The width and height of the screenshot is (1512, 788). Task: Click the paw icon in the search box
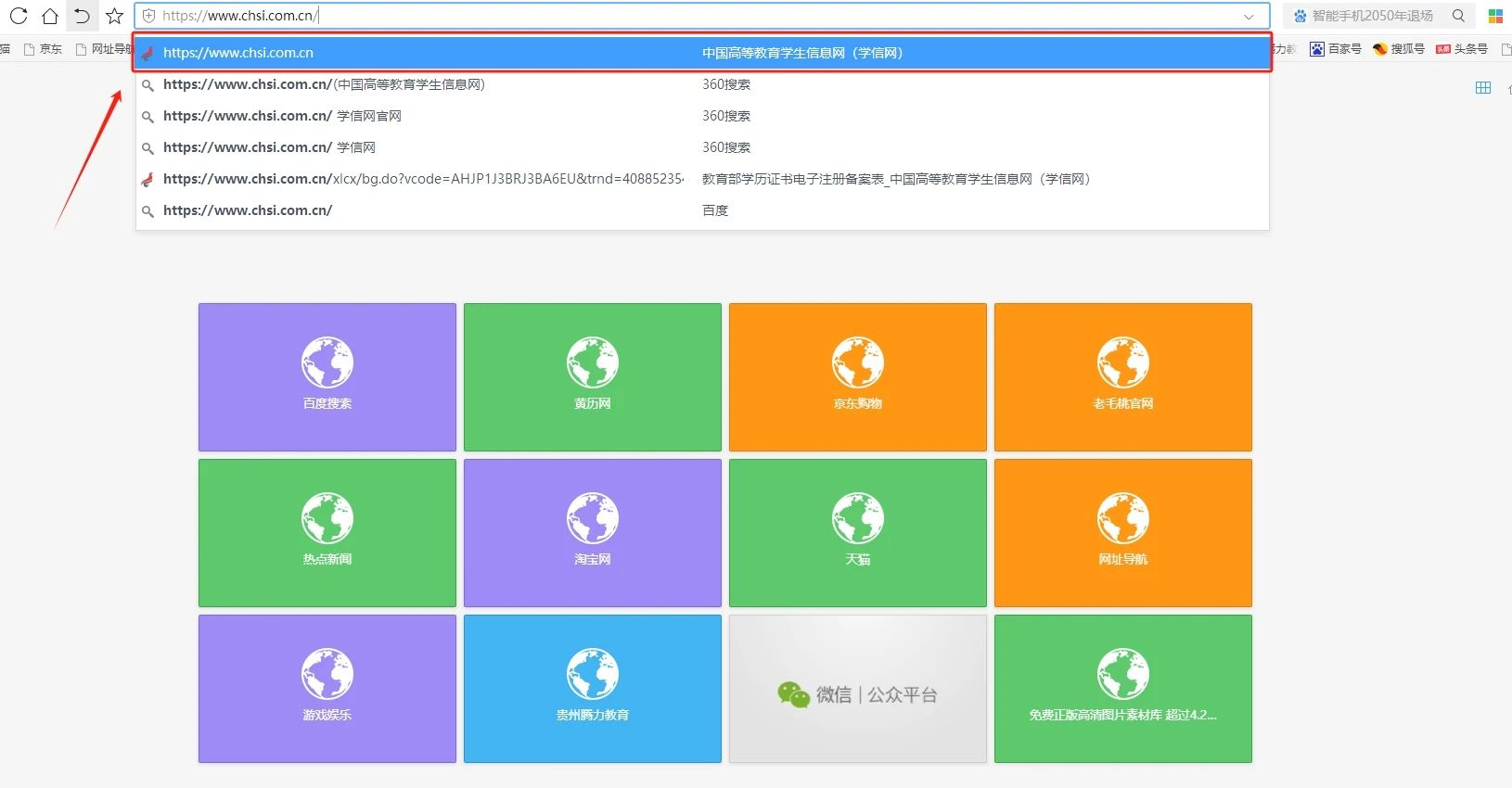(1300, 16)
